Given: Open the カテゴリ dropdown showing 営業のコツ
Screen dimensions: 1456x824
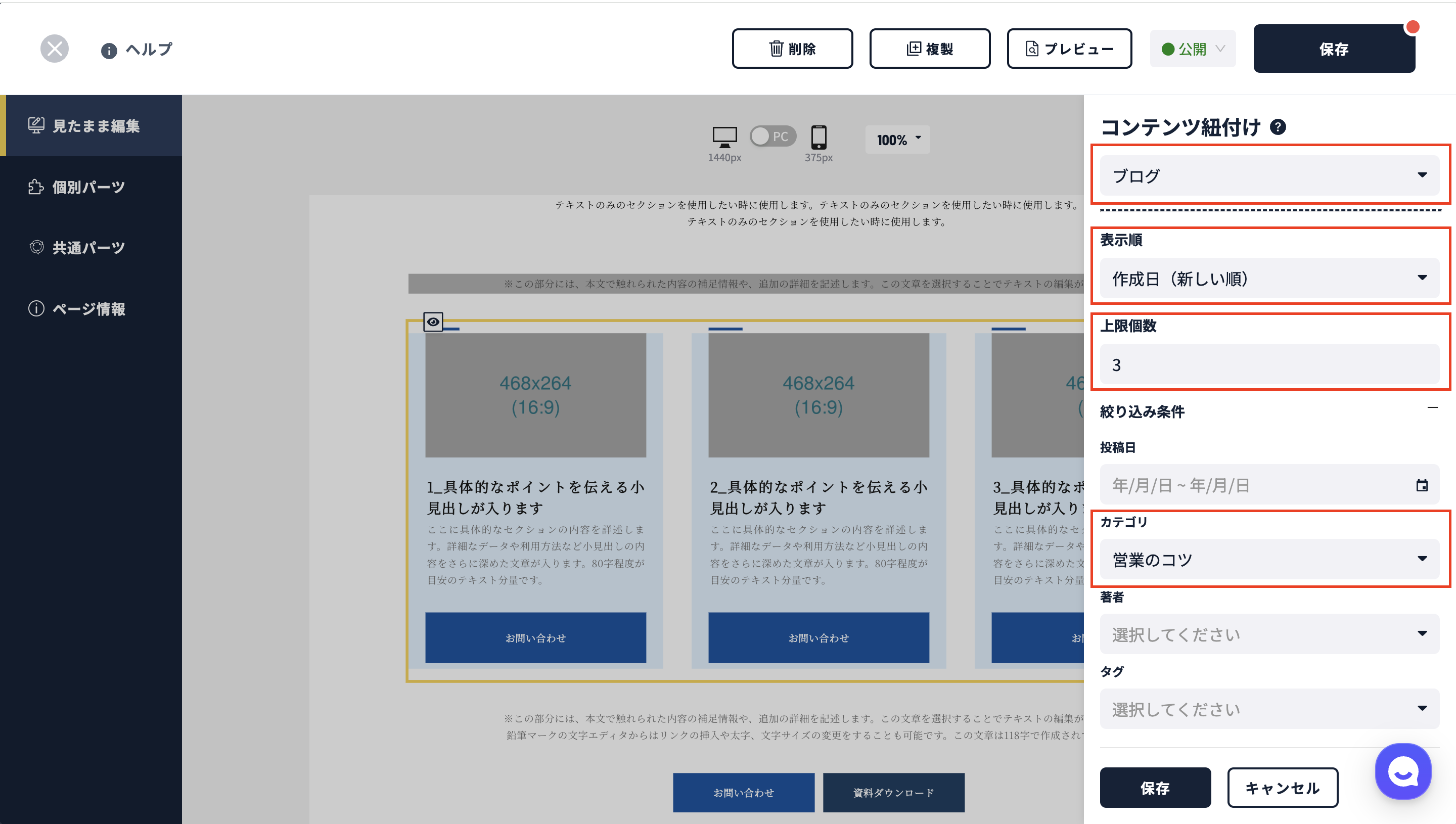Looking at the screenshot, I should pos(1270,559).
